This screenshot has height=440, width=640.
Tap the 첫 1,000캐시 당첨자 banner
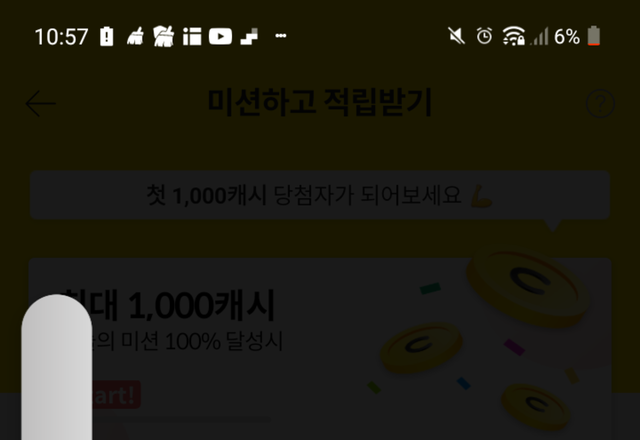pos(320,195)
